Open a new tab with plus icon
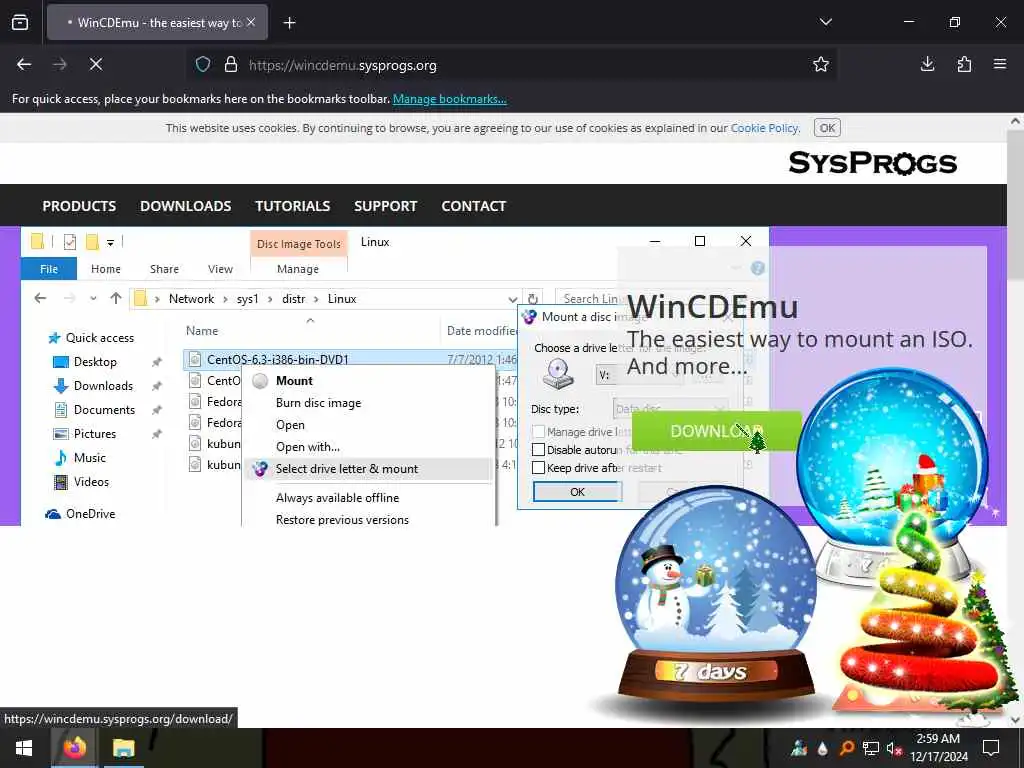The height and width of the screenshot is (768, 1024). pyautogui.click(x=289, y=23)
